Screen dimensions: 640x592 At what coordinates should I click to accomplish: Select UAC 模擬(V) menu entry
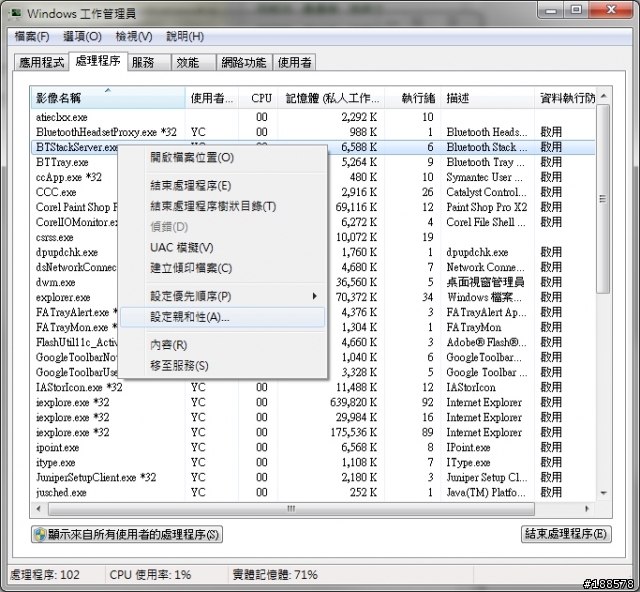click(x=222, y=247)
